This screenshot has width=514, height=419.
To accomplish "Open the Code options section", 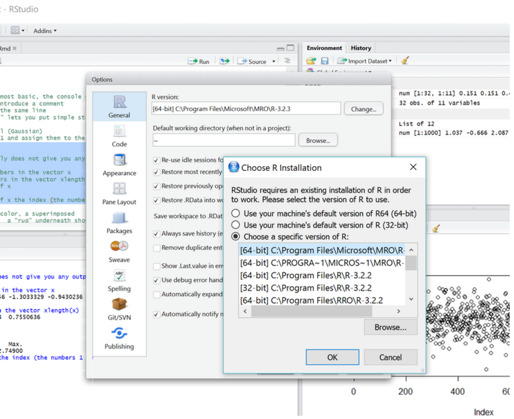I will (119, 136).
